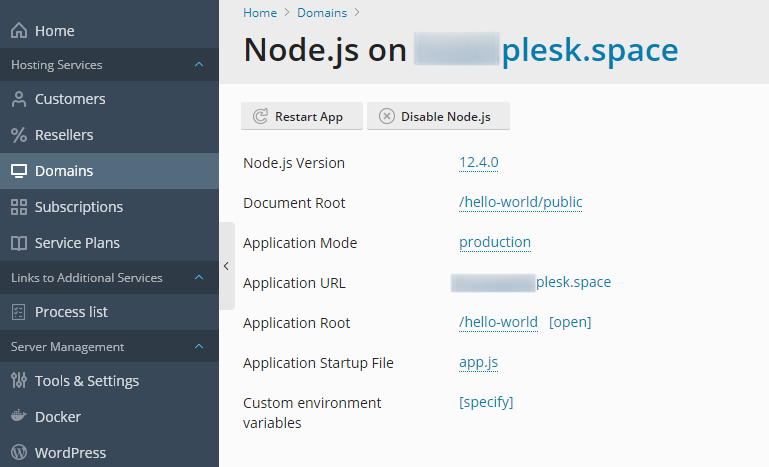Collapse the Server Management section

pos(199,346)
